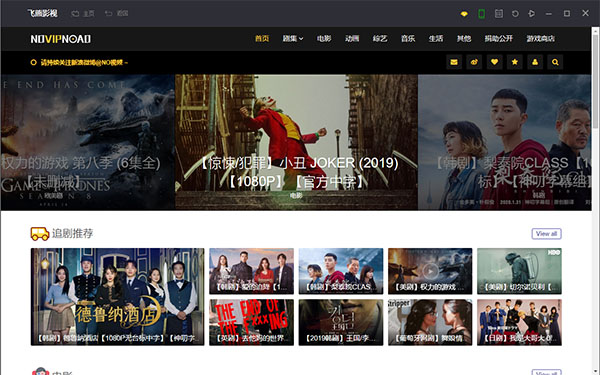The height and width of the screenshot is (375, 600).
Task: Open the 【美剧】权力的游戏 thumbnail
Action: [x=430, y=271]
